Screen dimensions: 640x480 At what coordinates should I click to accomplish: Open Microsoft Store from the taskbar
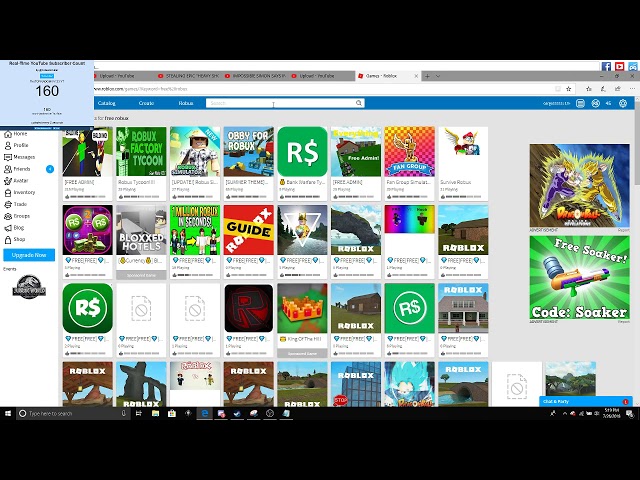coord(172,413)
